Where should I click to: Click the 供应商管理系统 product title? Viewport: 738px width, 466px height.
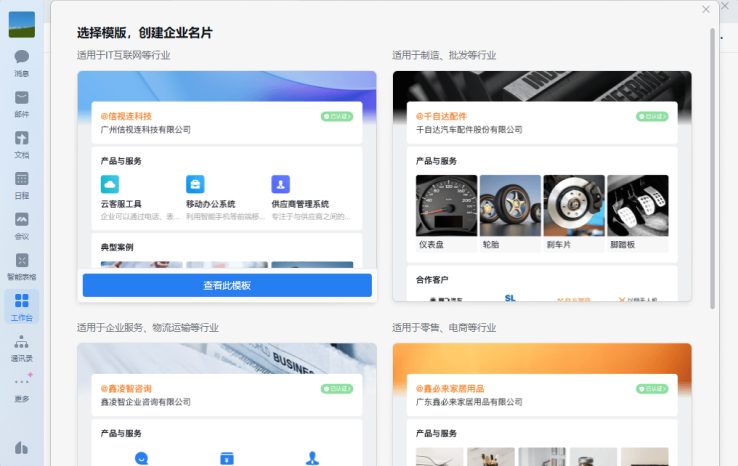[300, 204]
